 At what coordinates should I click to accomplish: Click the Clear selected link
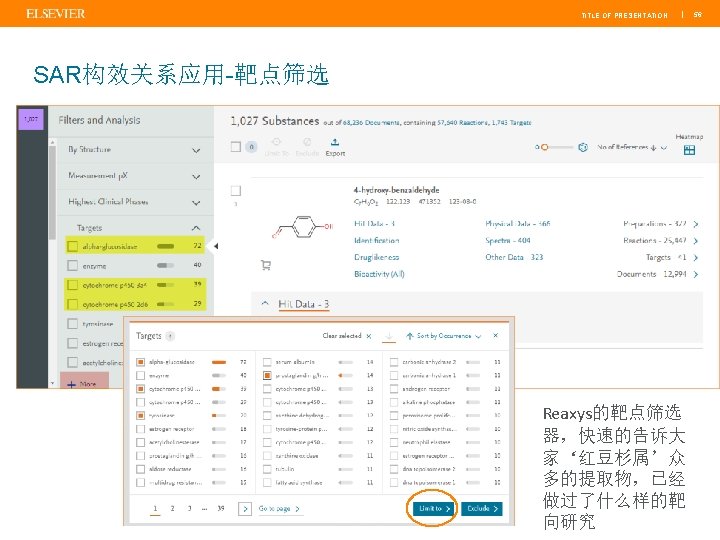(x=342, y=336)
